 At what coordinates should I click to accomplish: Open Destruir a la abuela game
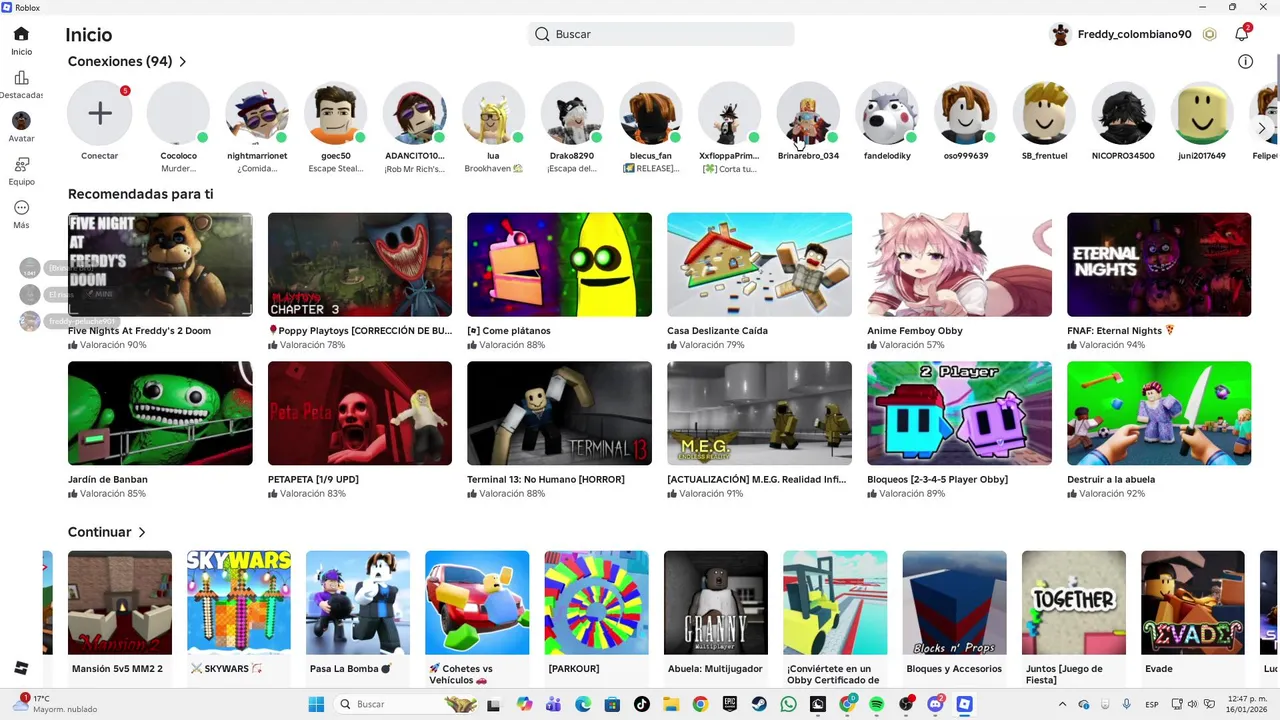pyautogui.click(x=1159, y=430)
